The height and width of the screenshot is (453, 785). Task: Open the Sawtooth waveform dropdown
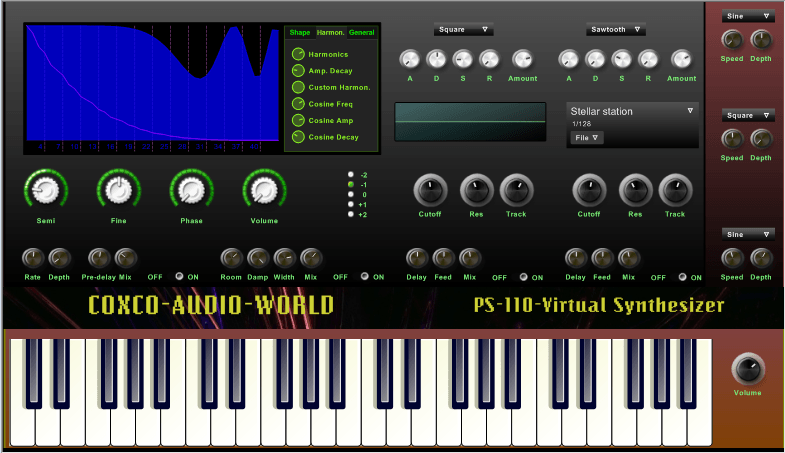point(616,30)
